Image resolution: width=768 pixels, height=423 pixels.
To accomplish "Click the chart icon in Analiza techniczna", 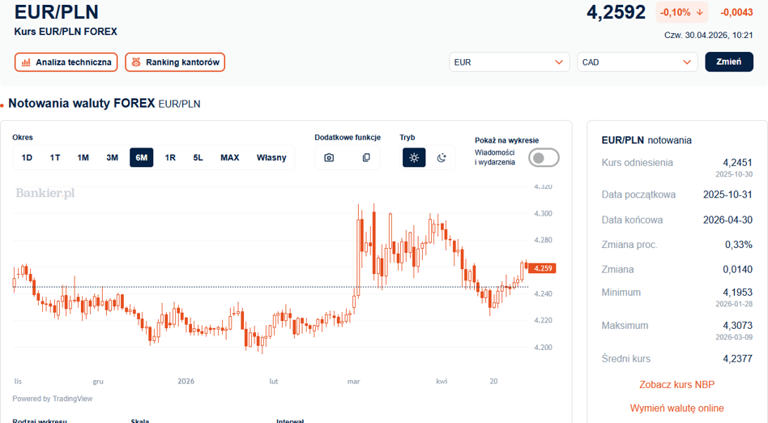I will click(x=26, y=62).
